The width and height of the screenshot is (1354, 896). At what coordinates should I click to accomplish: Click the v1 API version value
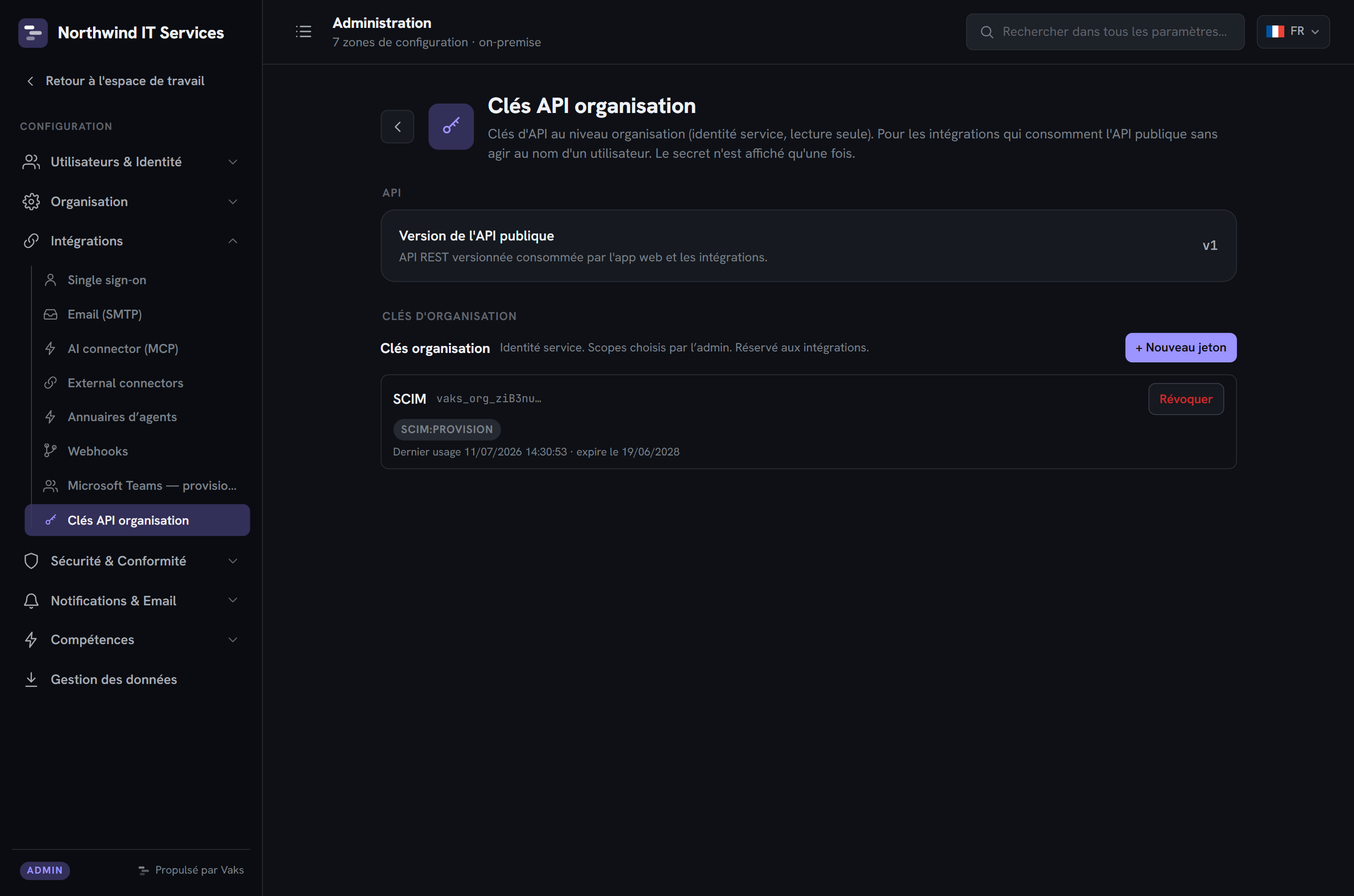1210,246
